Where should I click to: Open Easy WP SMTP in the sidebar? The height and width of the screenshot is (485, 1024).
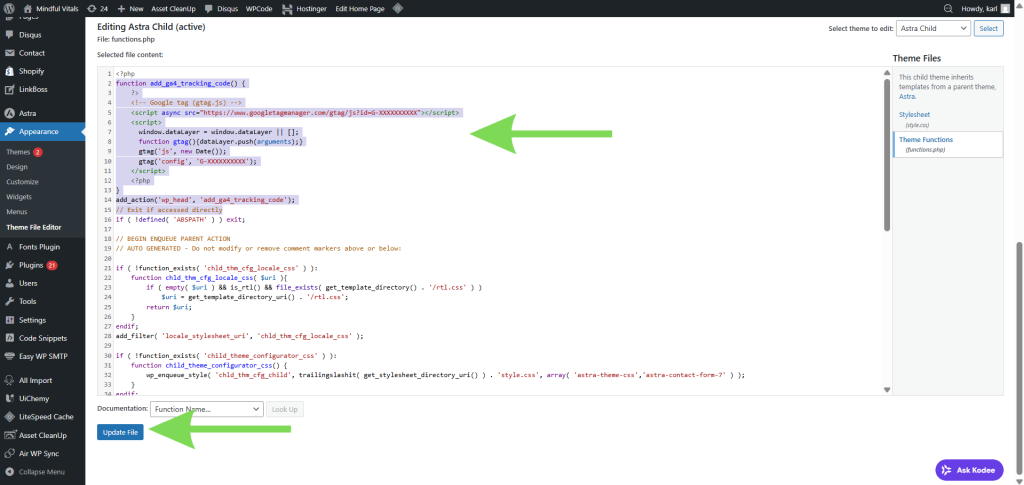click(x=42, y=357)
